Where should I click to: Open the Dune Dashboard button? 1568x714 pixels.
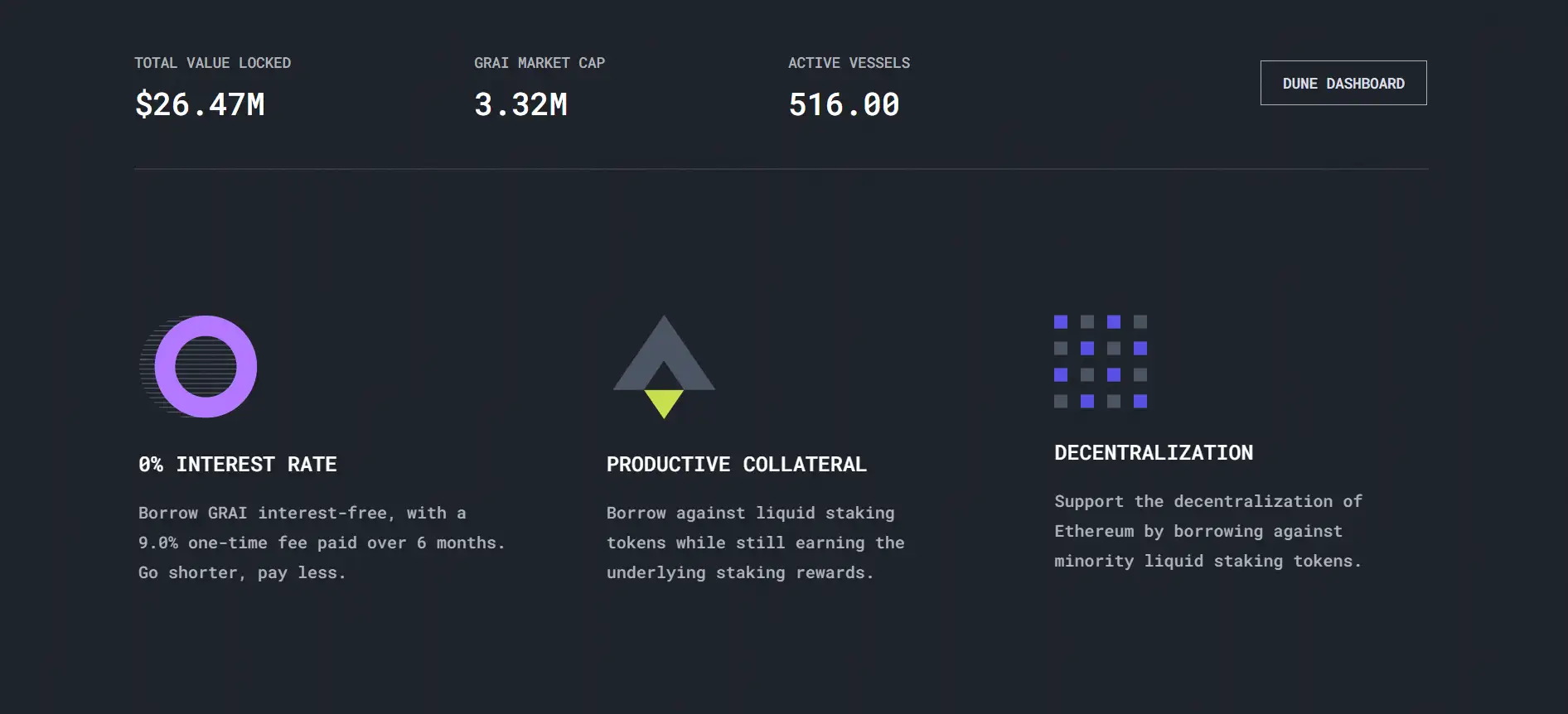(x=1343, y=83)
